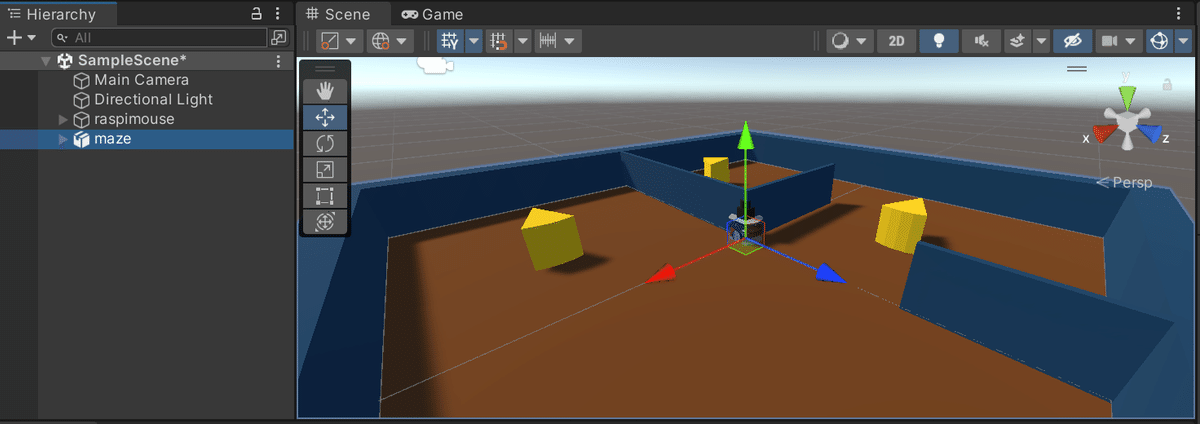This screenshot has width=1200, height=424.
Task: Expand the maze object arrow
Action: [x=63, y=139]
